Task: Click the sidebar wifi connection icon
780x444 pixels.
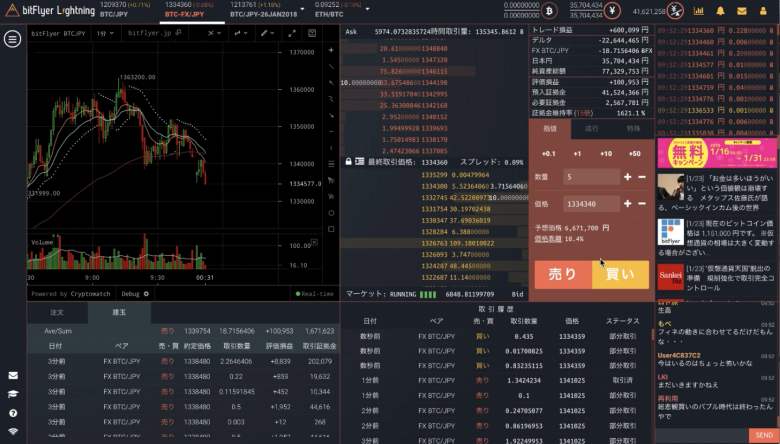Action: 13,431
